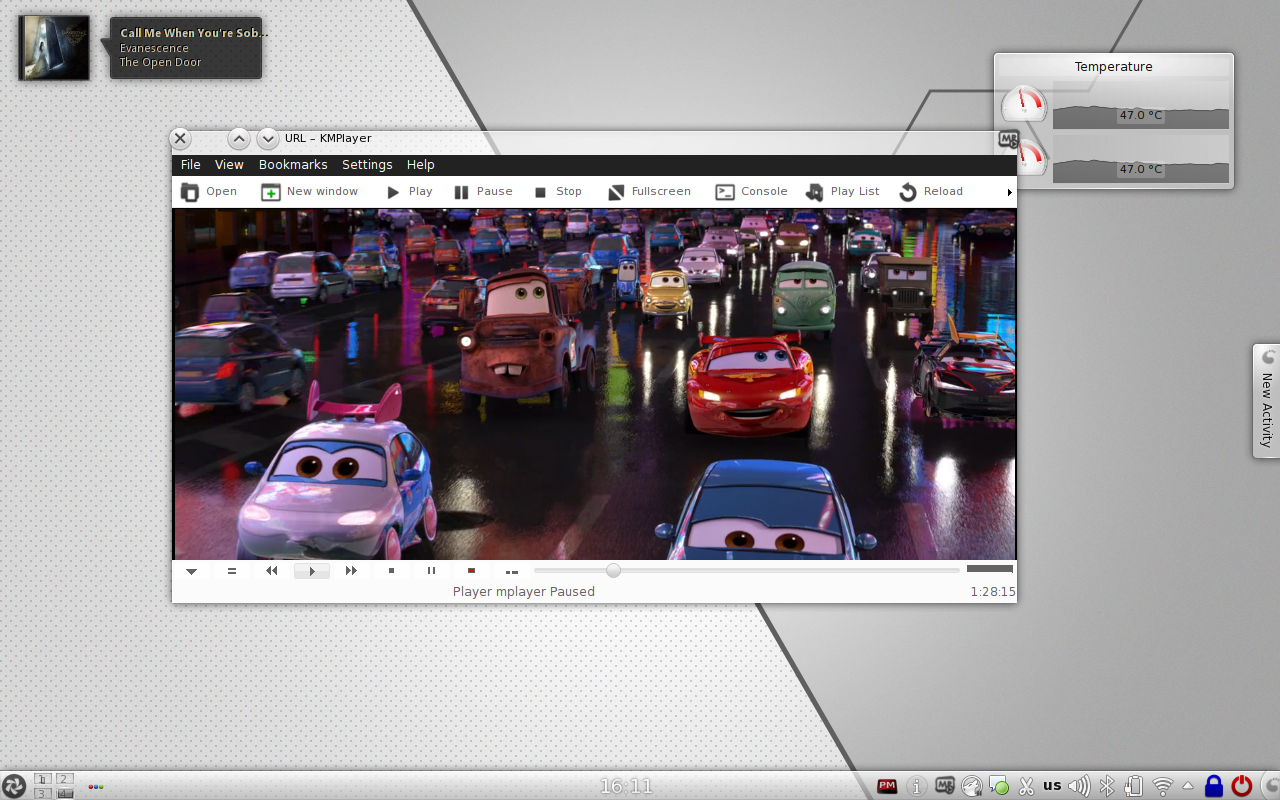Switch to virtual desktop 4
The height and width of the screenshot is (800, 1280).
[x=64, y=793]
